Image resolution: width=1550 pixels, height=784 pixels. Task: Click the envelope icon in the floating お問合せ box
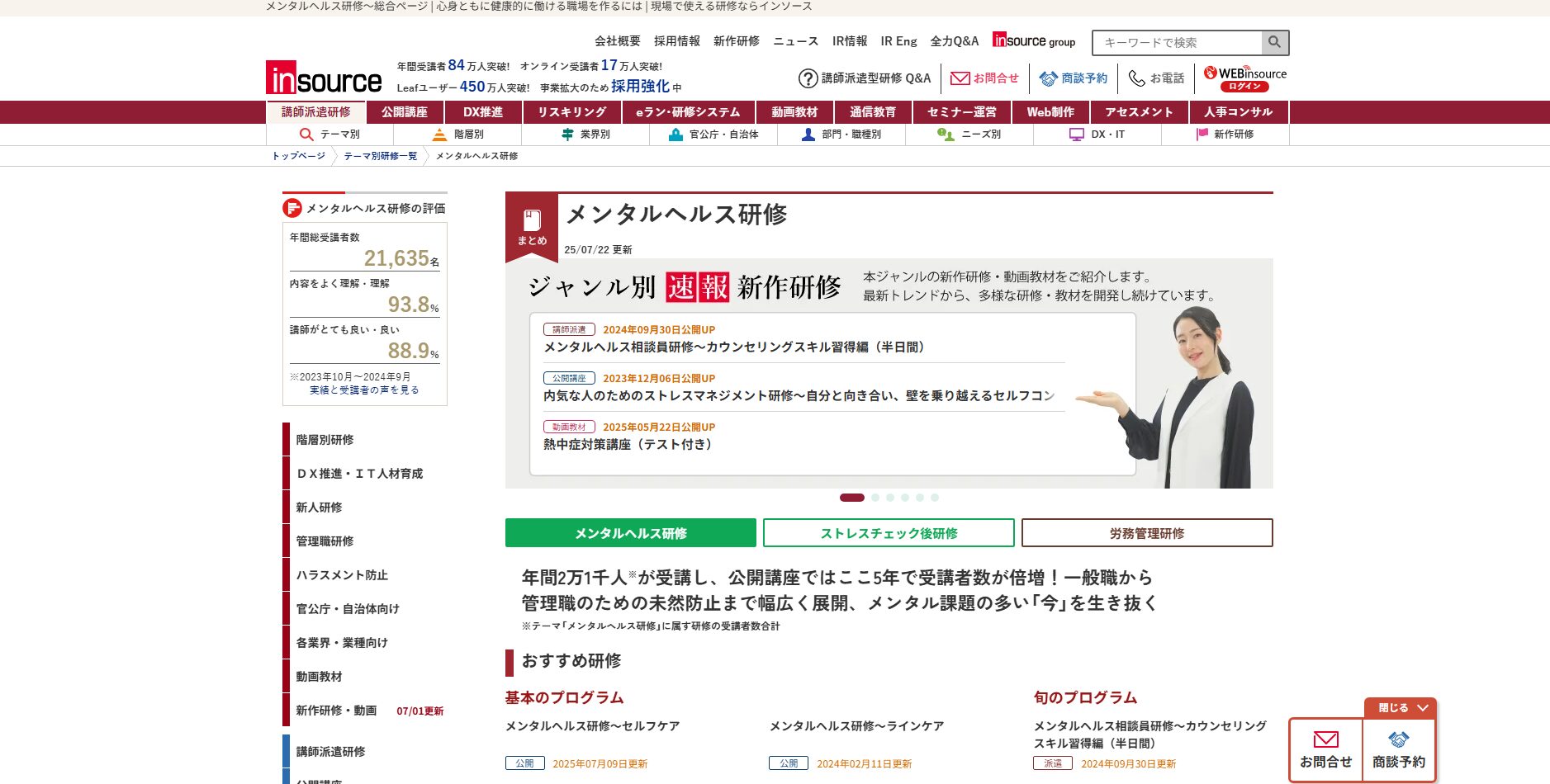(x=1325, y=739)
